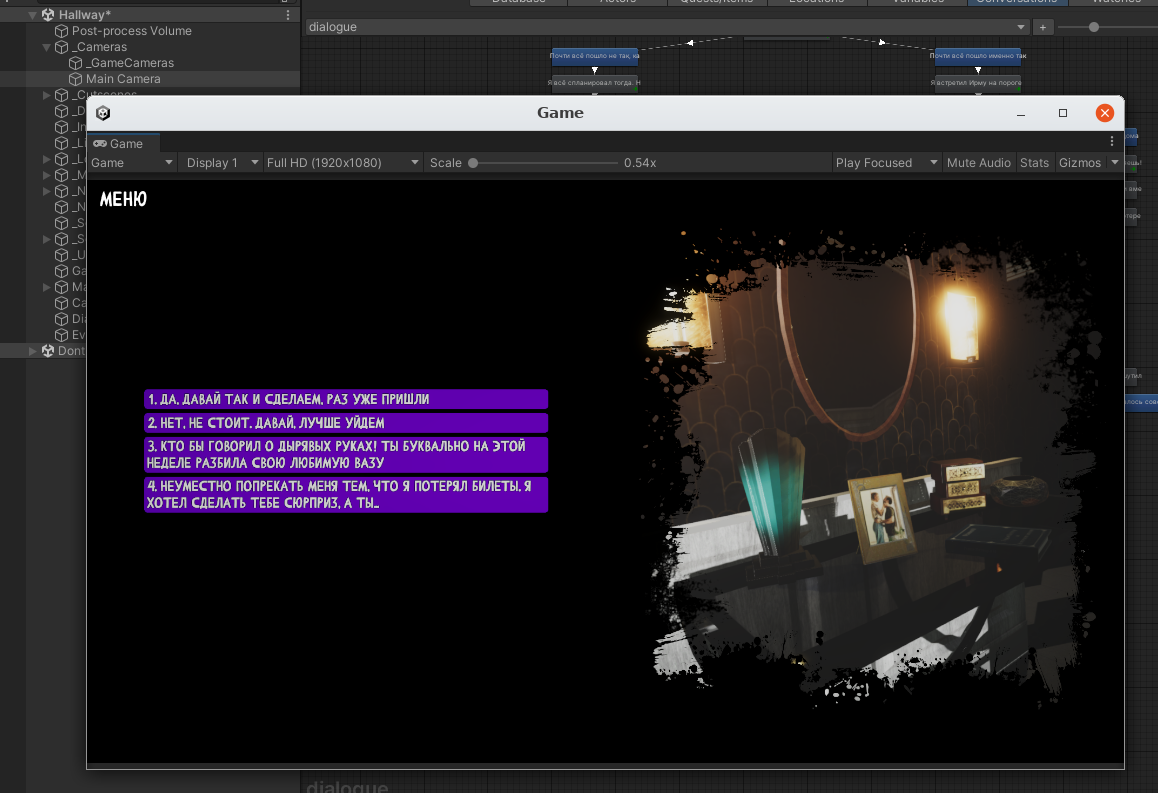
Task: Toggle Mute Audio in the Game view
Action: tap(979, 163)
